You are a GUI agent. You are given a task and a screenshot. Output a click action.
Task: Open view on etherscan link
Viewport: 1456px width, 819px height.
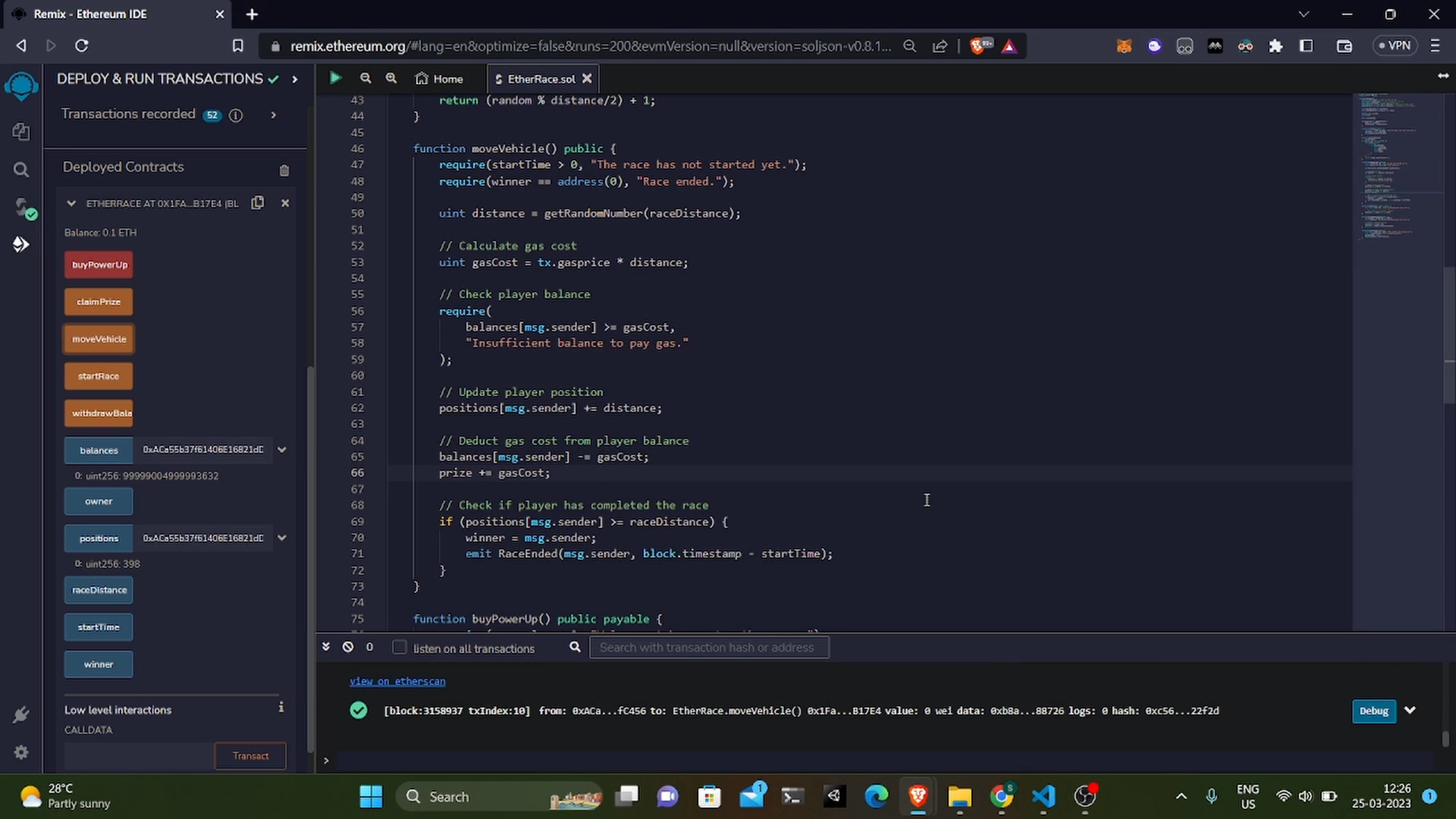397,681
